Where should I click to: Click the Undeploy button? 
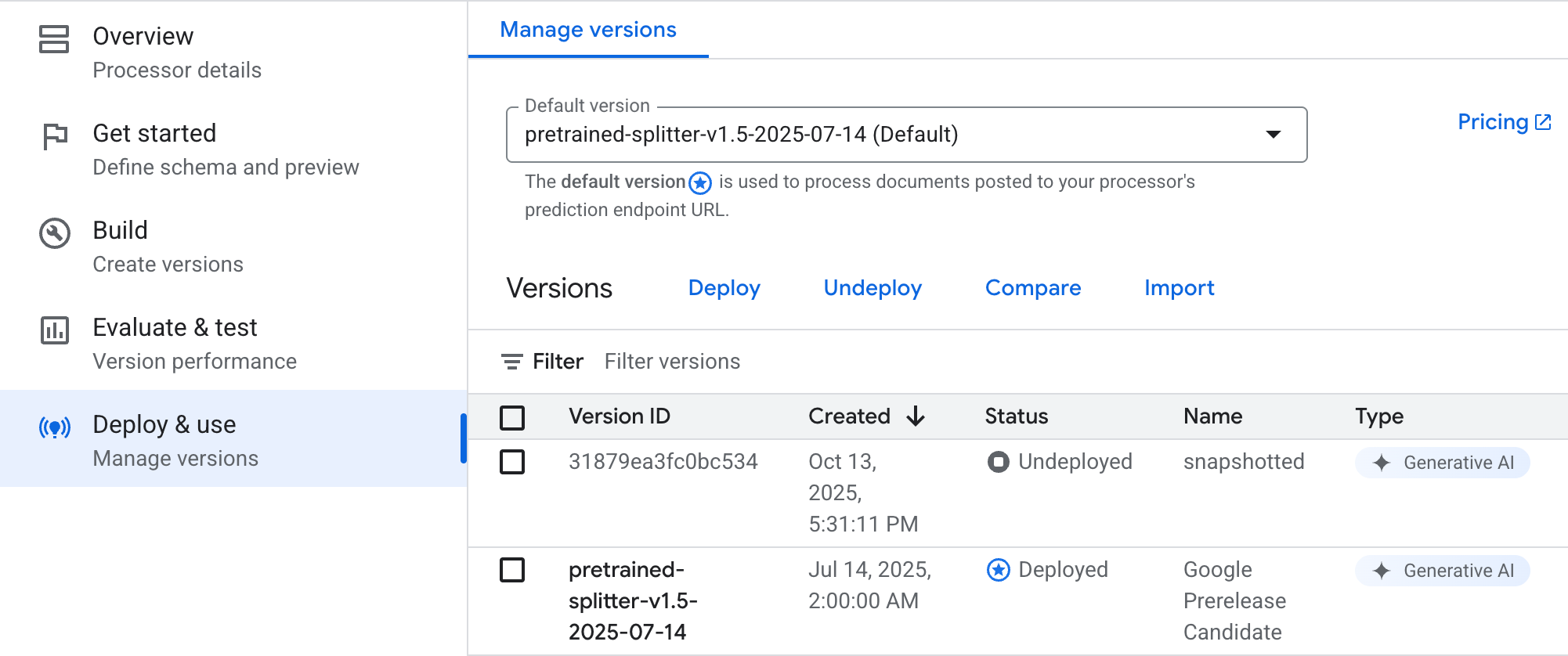pyautogui.click(x=873, y=288)
